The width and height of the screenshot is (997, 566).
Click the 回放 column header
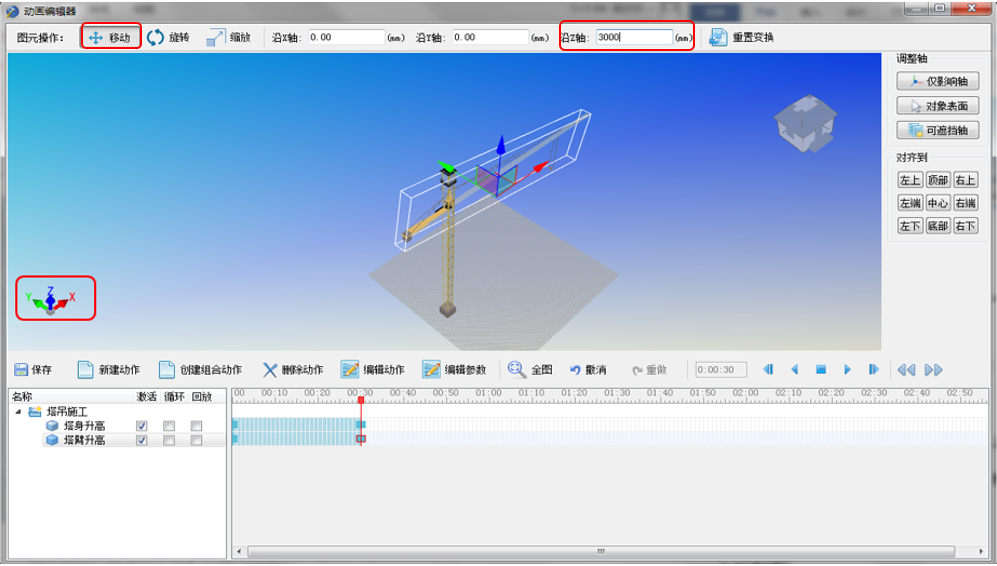(202, 397)
